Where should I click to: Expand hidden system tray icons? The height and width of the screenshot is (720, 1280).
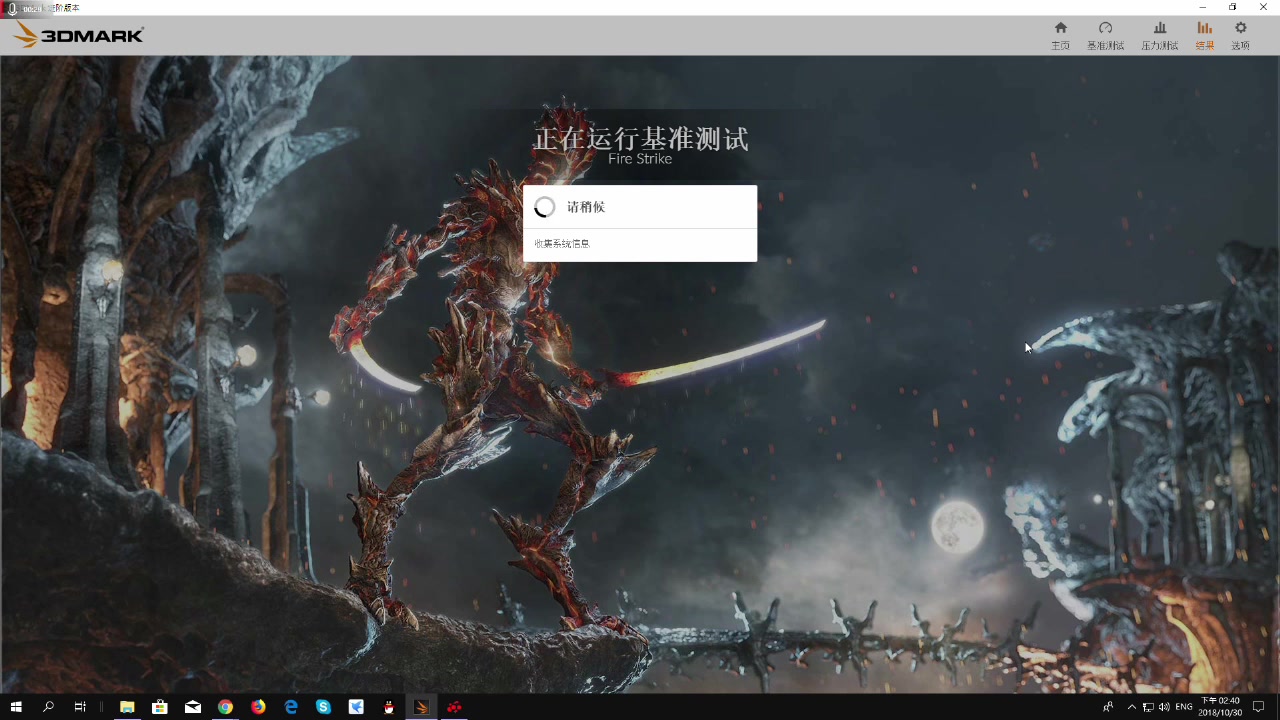click(1132, 707)
